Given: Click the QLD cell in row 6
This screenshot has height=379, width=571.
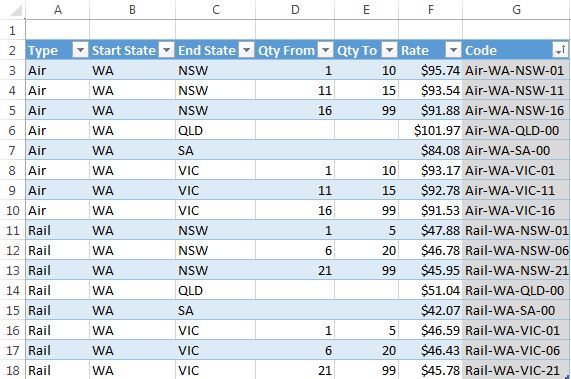Looking at the screenshot, I should [215, 130].
